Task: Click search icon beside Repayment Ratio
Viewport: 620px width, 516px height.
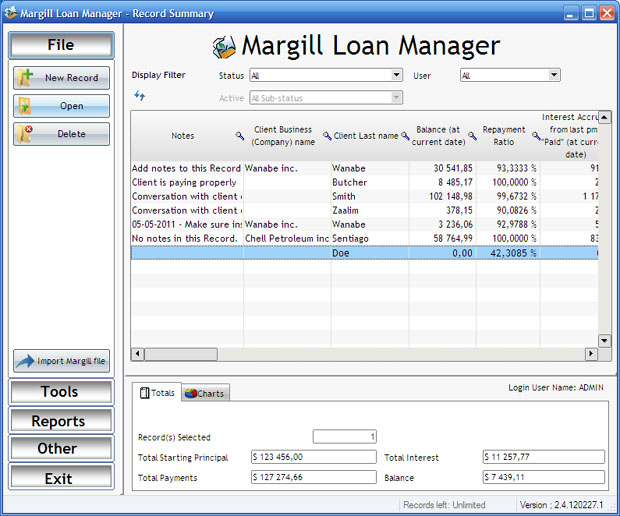Action: point(536,136)
